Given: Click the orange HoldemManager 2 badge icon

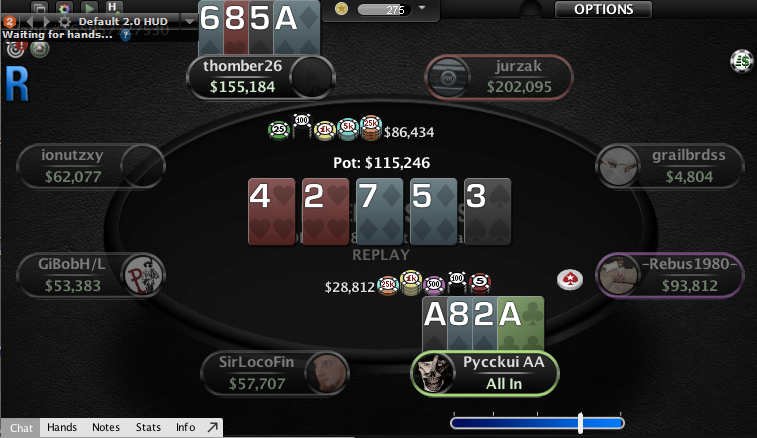Looking at the screenshot, I should pyautogui.click(x=10, y=22).
